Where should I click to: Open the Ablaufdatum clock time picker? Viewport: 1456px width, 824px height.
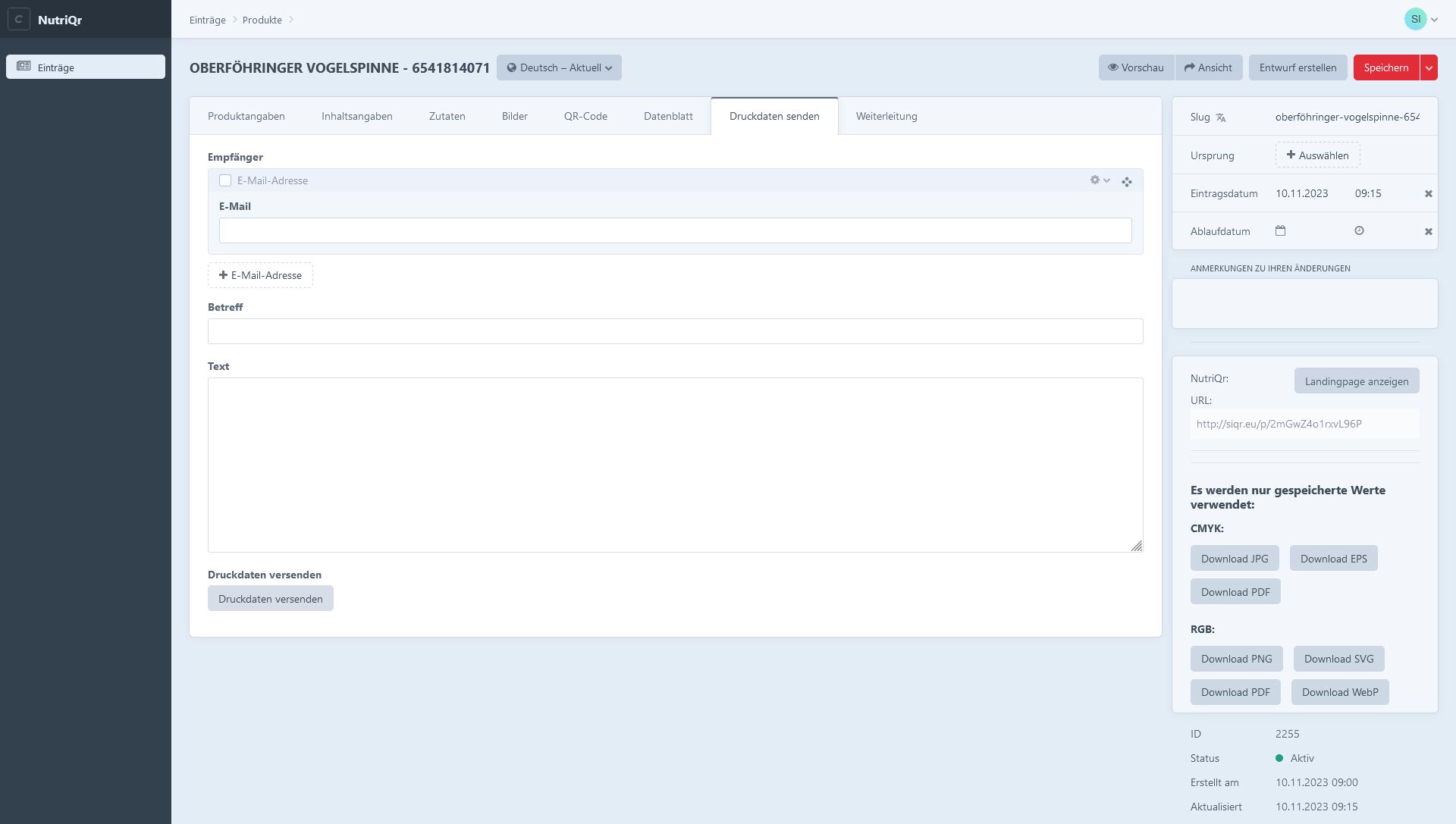(1359, 231)
